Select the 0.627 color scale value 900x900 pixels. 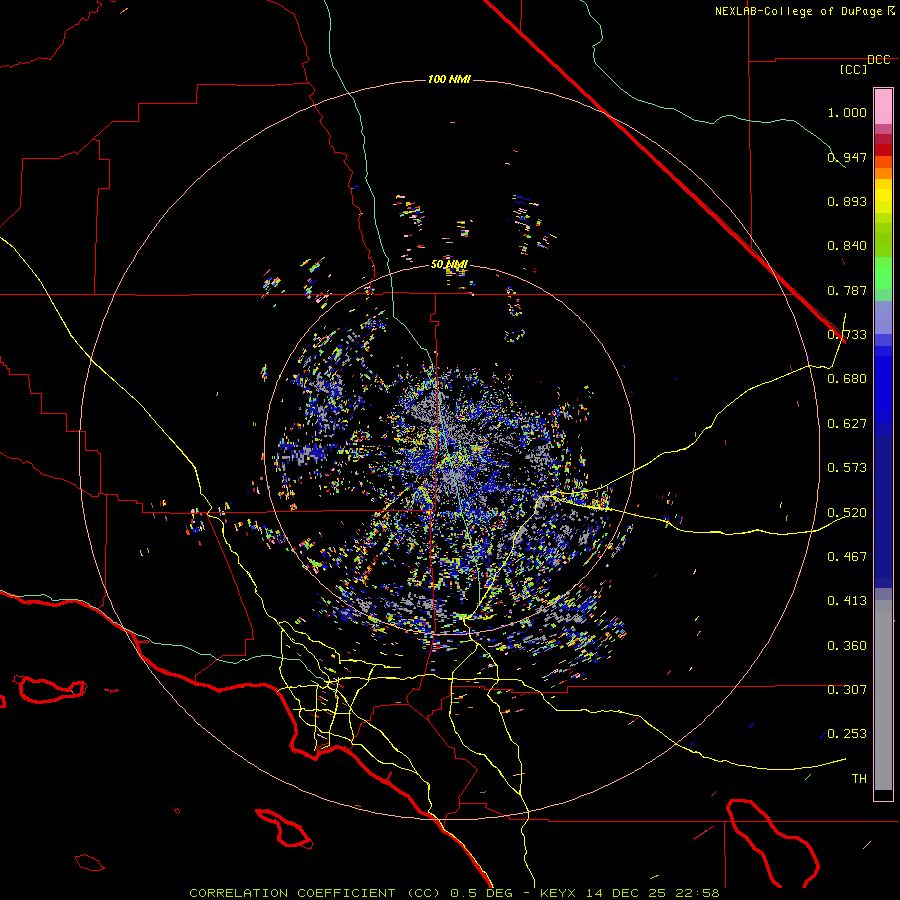point(847,424)
